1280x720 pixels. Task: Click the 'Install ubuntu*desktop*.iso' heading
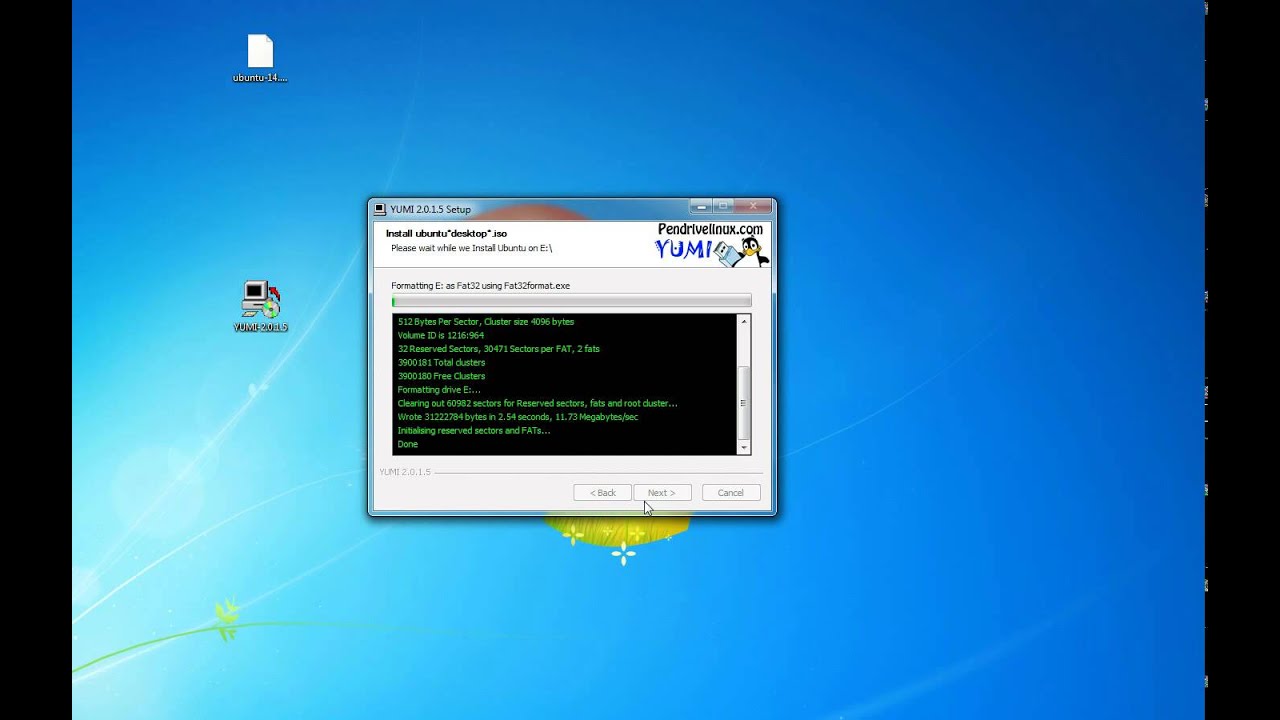point(446,233)
